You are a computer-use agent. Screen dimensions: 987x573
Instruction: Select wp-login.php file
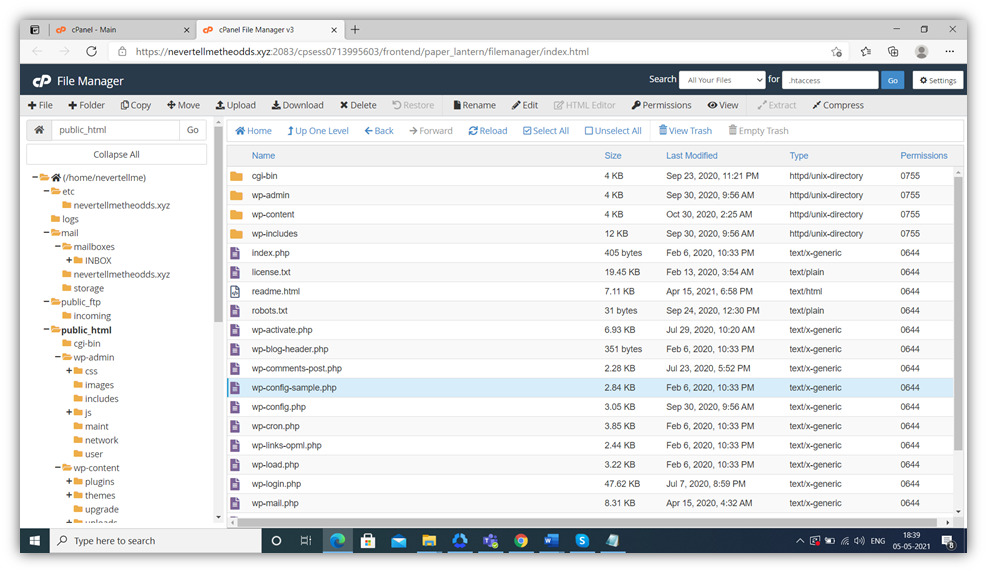coord(590,484)
